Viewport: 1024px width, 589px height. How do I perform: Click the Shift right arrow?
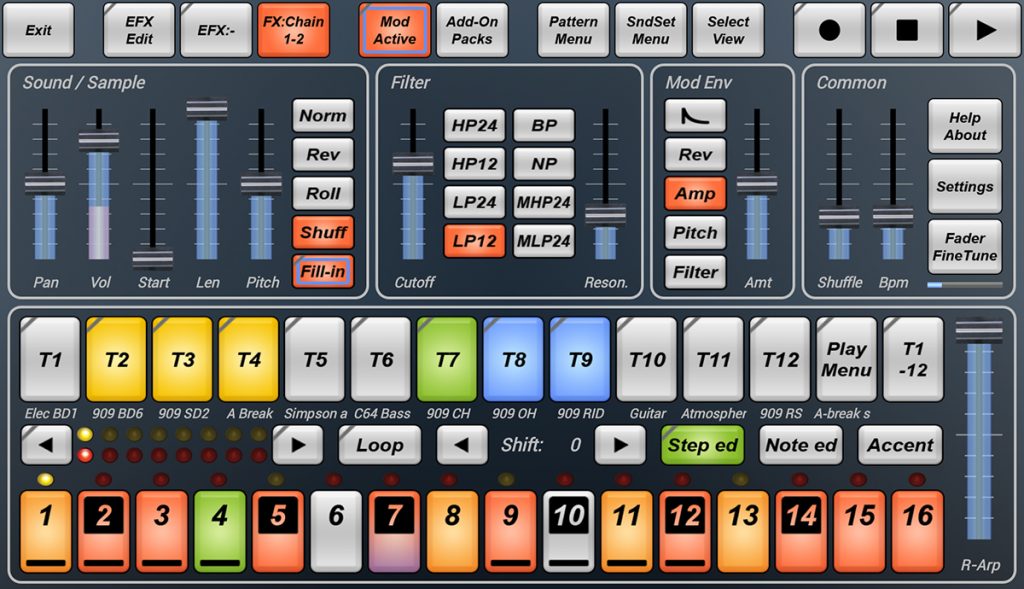(620, 445)
